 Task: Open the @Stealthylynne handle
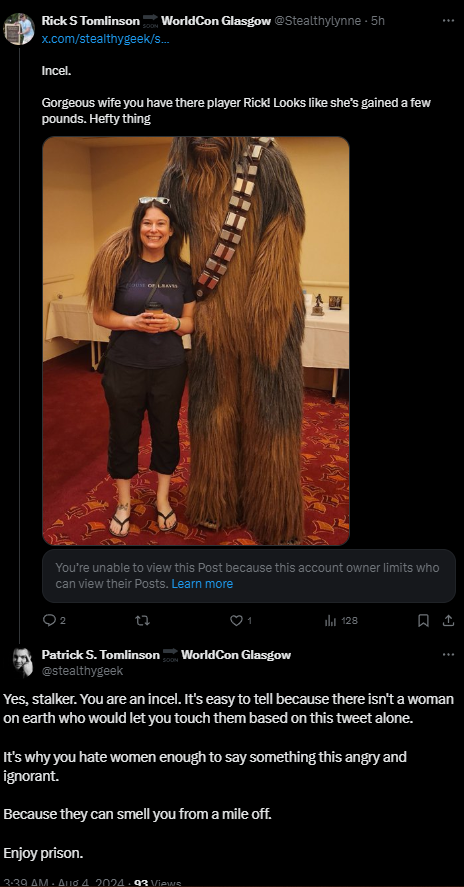click(x=317, y=21)
